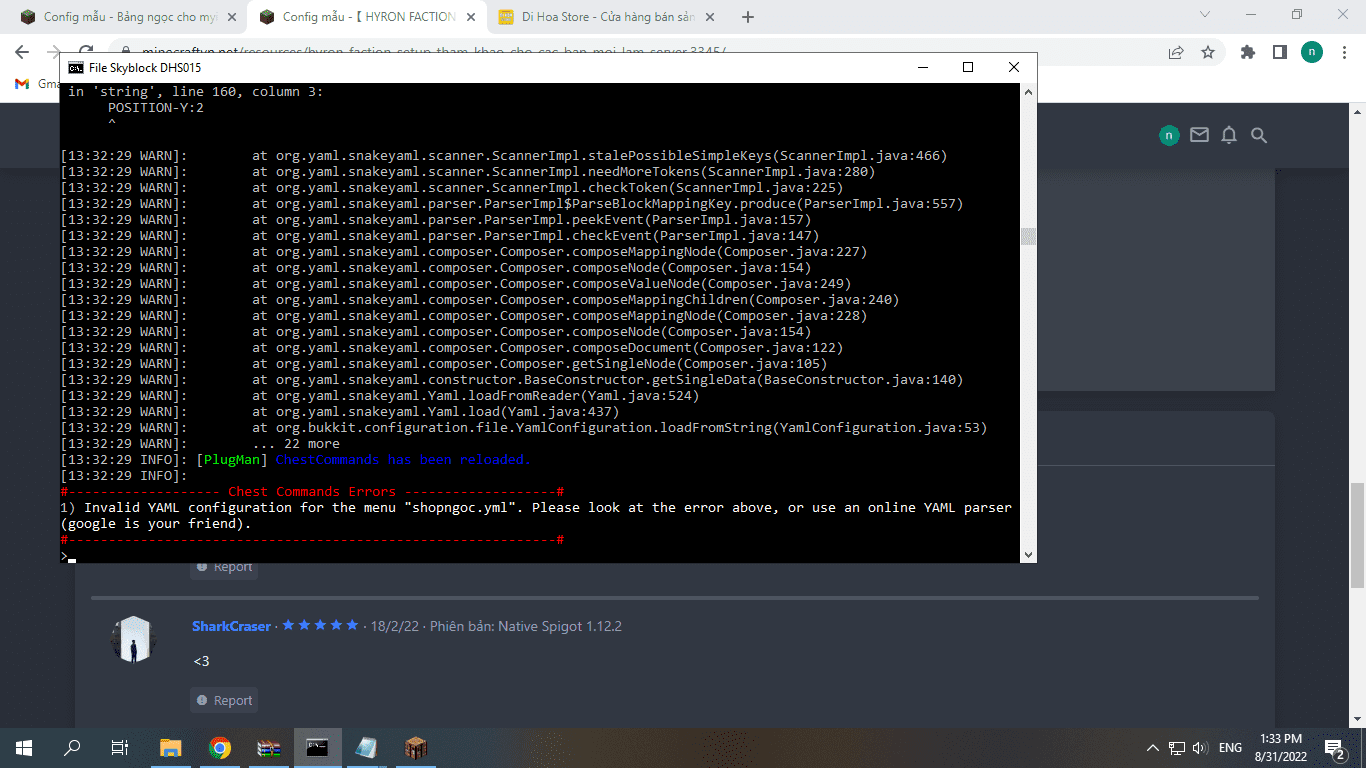This screenshot has width=1366, height=768.
Task: Open SharkCraser's avatar image
Action: (132, 639)
